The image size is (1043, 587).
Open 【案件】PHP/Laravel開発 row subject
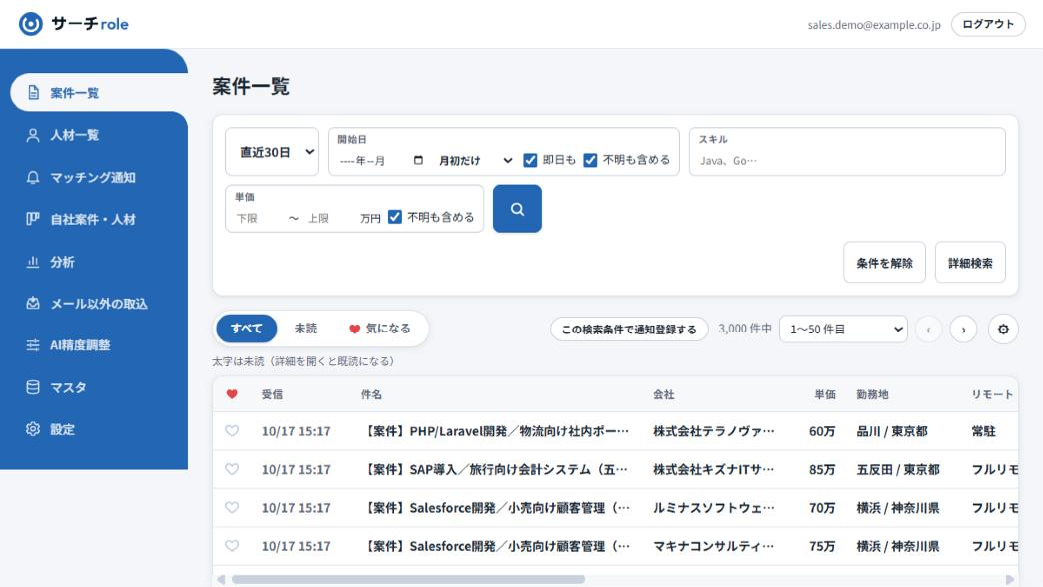pyautogui.click(x=496, y=431)
